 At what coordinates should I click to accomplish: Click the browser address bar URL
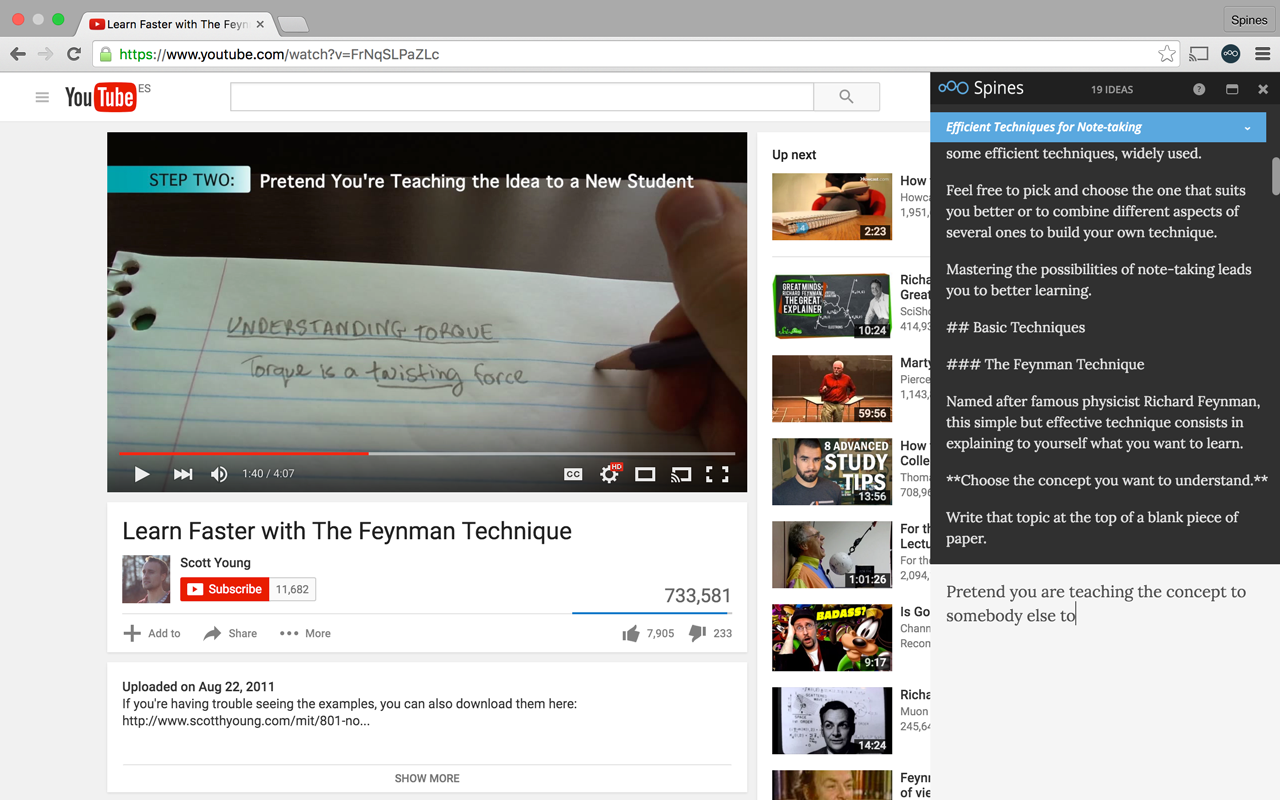[x=279, y=54]
